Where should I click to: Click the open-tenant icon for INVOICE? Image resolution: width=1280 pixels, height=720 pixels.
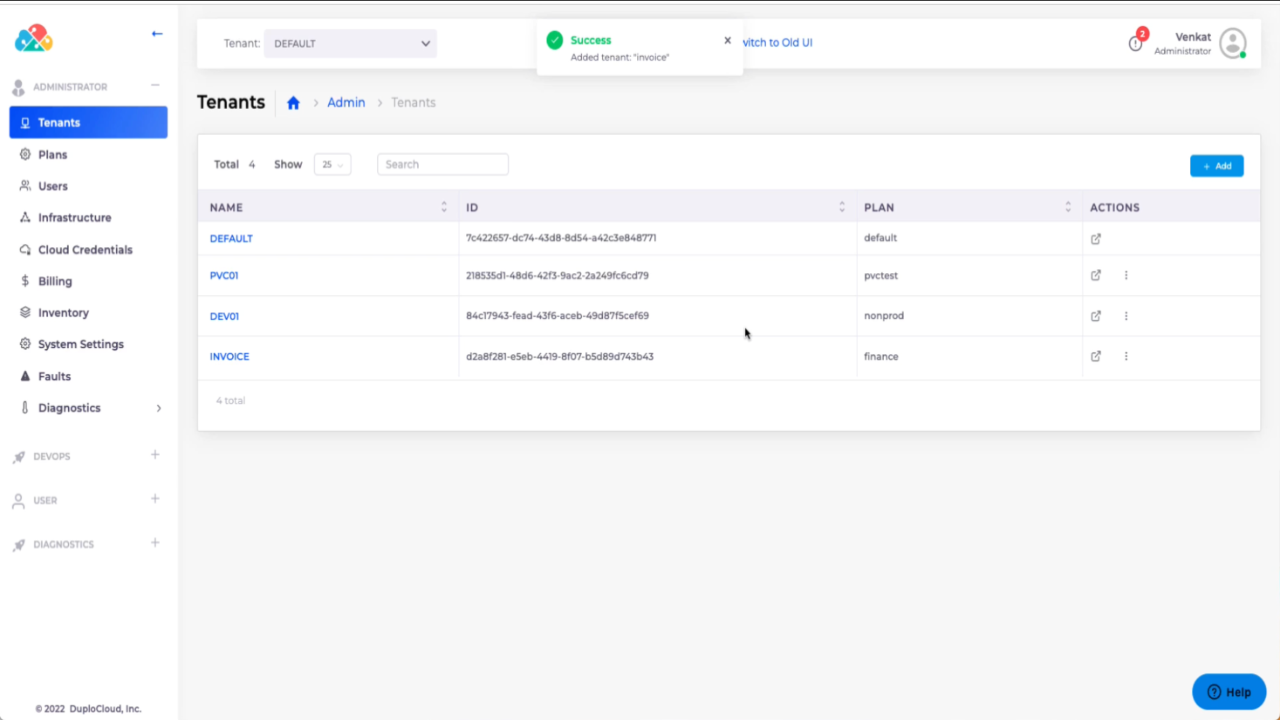coord(1096,356)
